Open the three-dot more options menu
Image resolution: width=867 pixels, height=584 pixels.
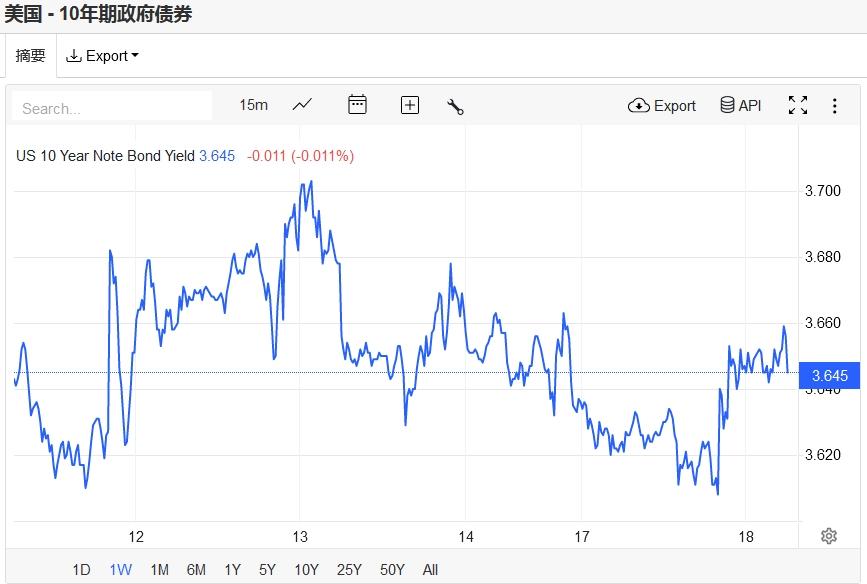(834, 105)
